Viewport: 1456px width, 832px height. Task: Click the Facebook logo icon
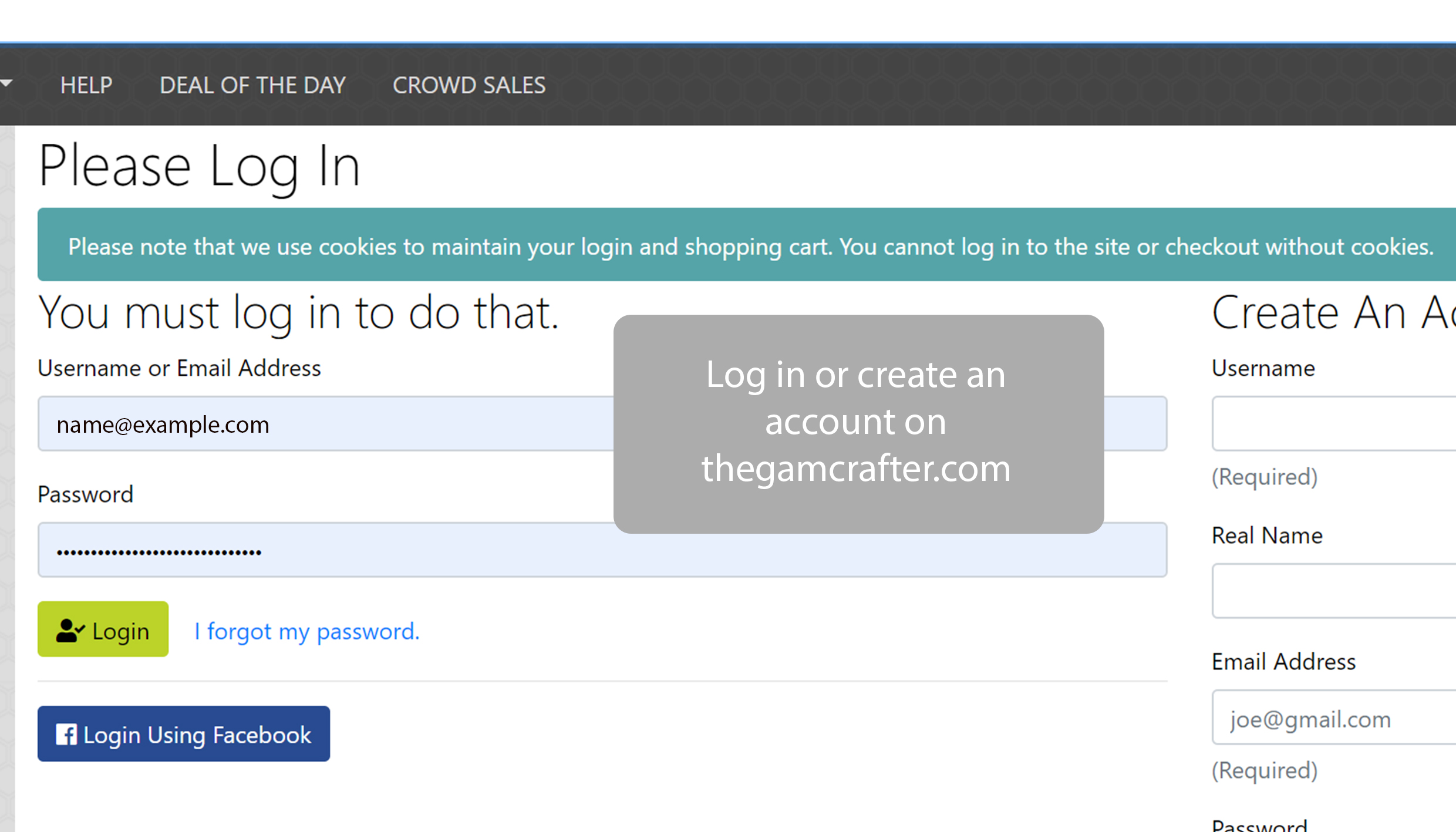point(66,735)
